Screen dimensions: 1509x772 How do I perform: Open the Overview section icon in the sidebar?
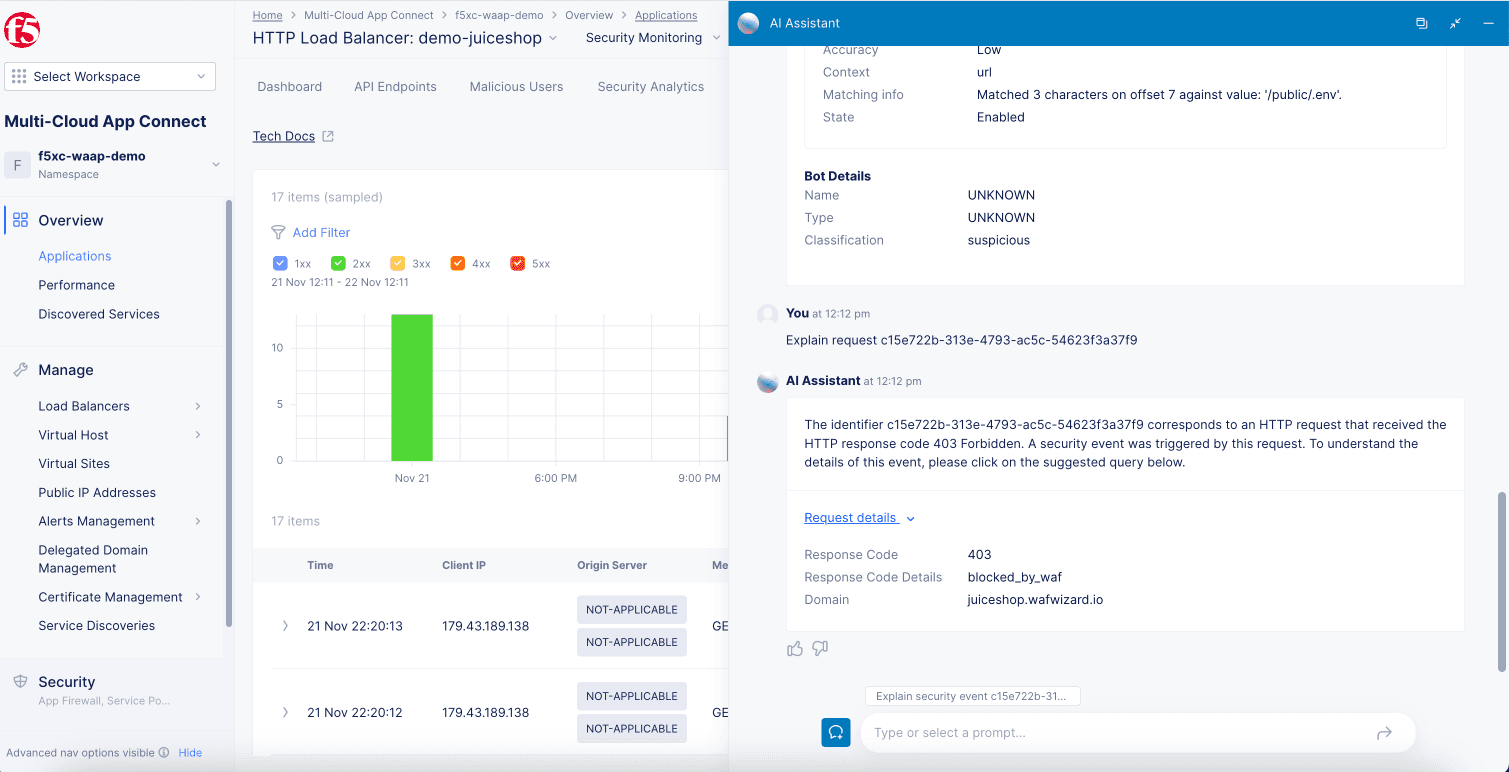tap(20, 220)
